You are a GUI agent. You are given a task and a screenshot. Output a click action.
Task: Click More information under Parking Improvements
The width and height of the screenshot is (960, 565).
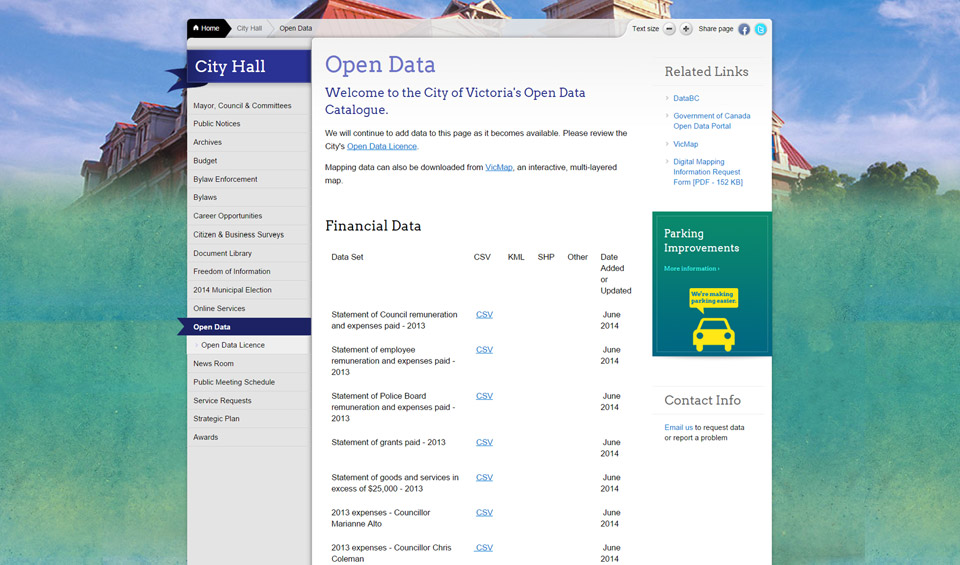pos(691,269)
